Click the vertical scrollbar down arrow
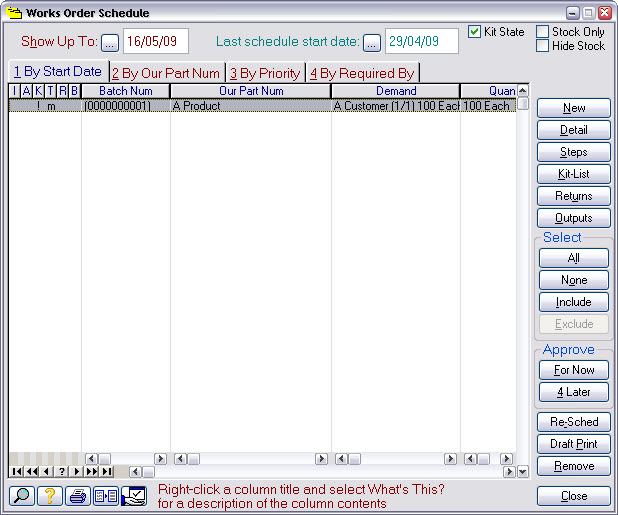This screenshot has height=515, width=618. pos(523,471)
